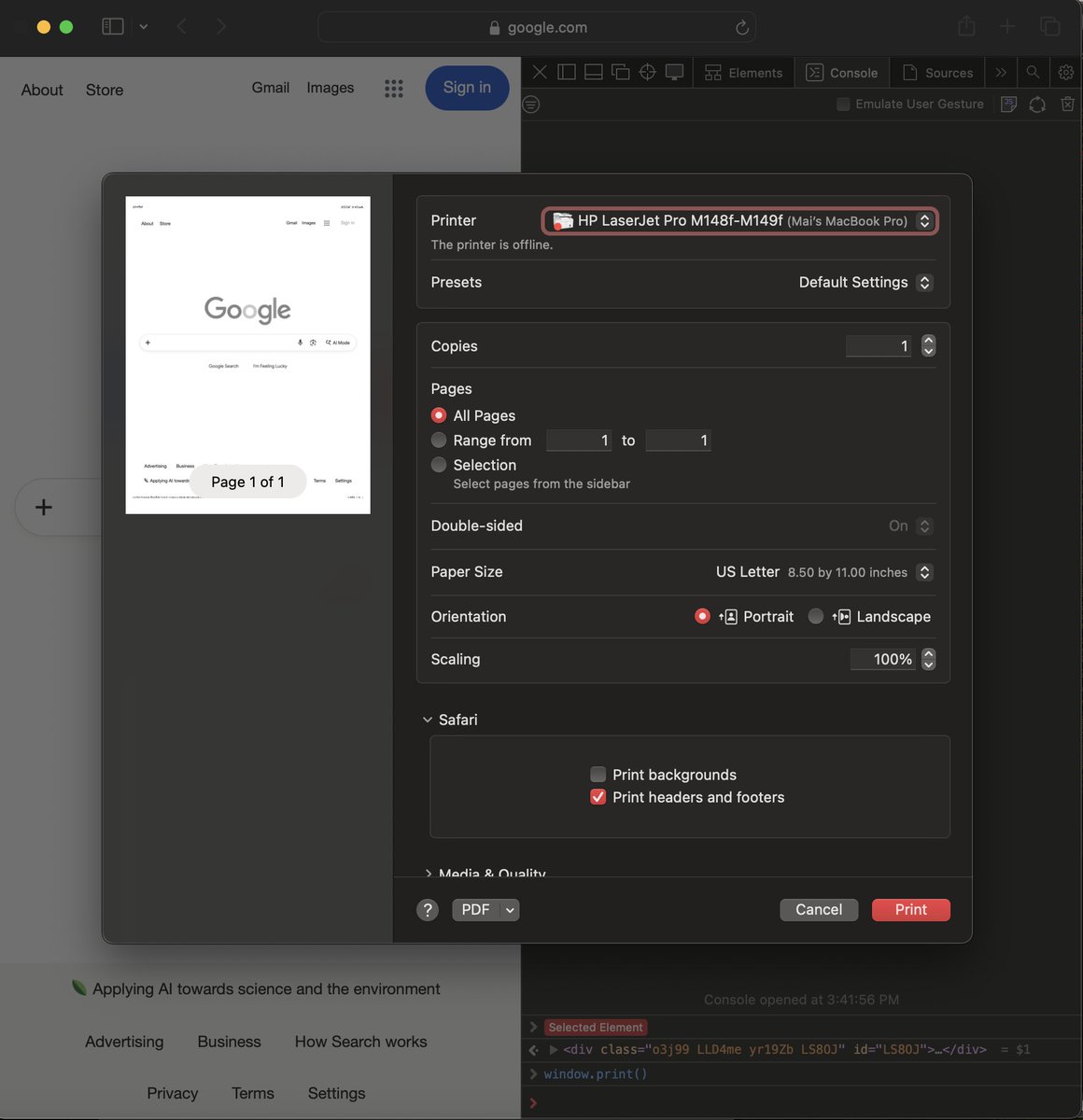
Task: Click the previous-result arrow in console
Action: tap(533, 1050)
